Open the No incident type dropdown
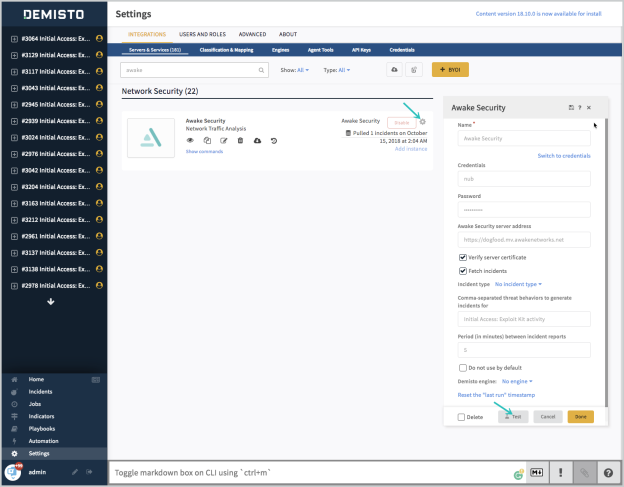 (x=518, y=284)
